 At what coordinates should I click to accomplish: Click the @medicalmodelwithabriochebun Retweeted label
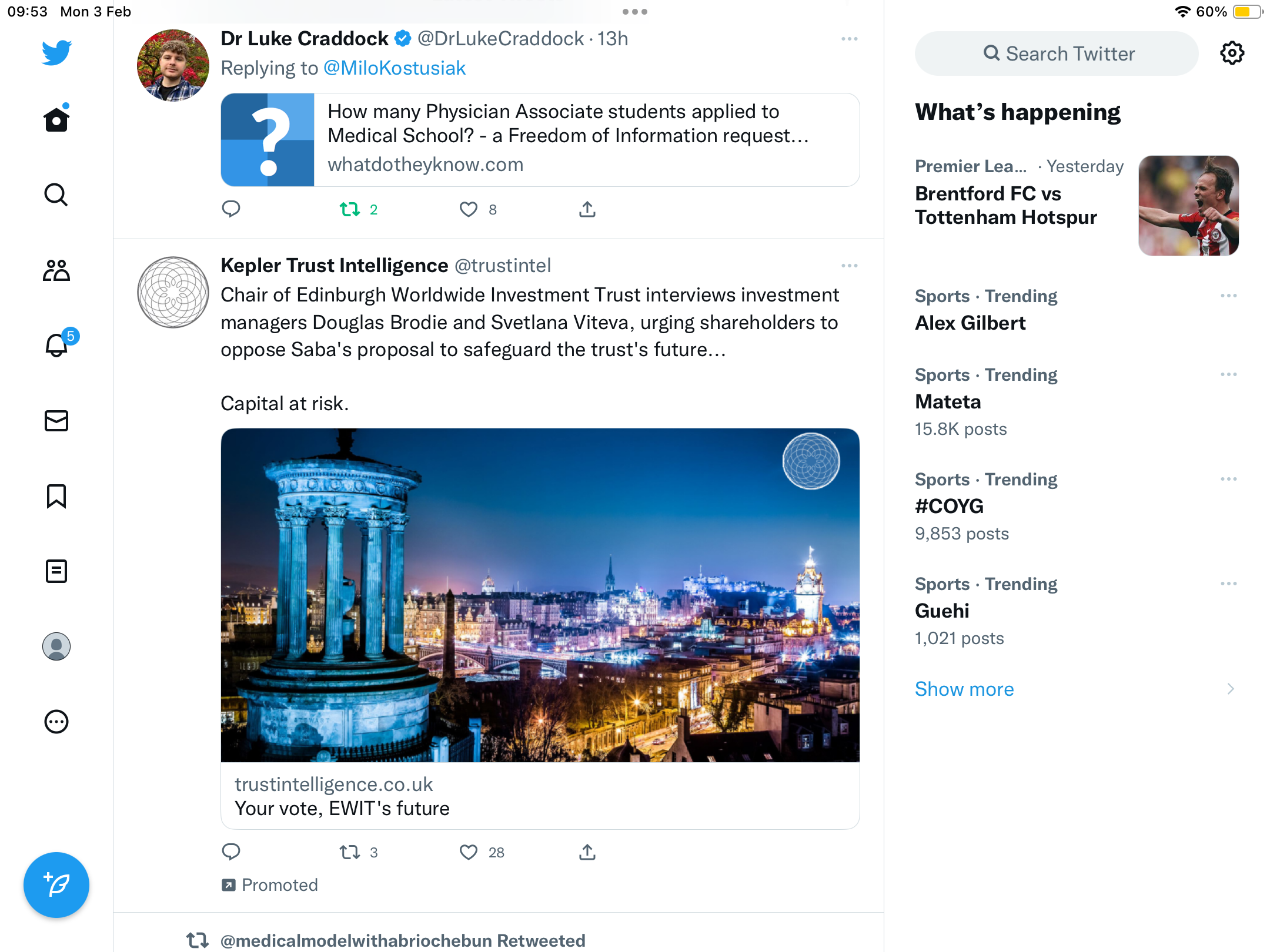tap(403, 940)
